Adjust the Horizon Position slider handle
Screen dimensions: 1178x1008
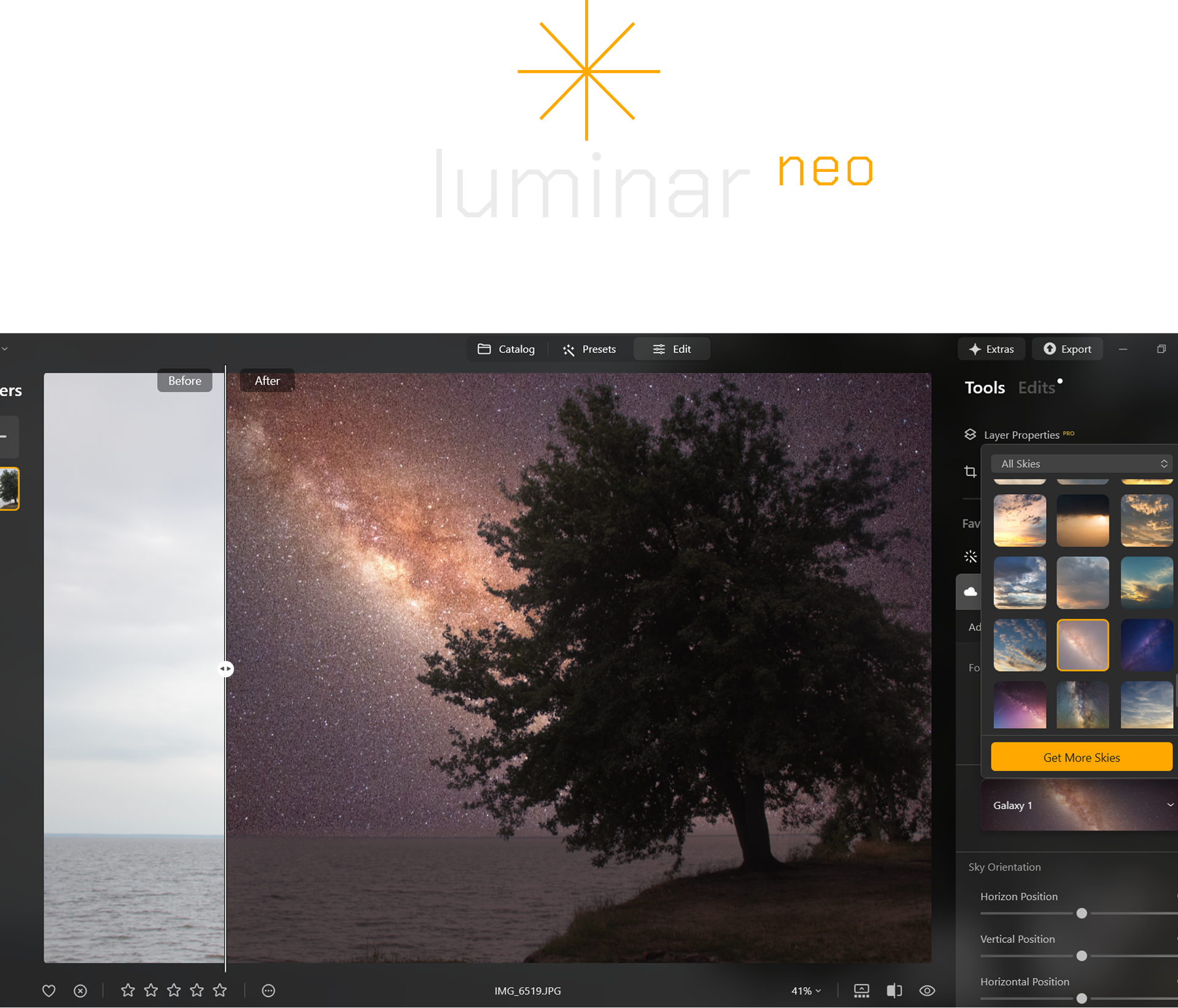pos(1082,913)
